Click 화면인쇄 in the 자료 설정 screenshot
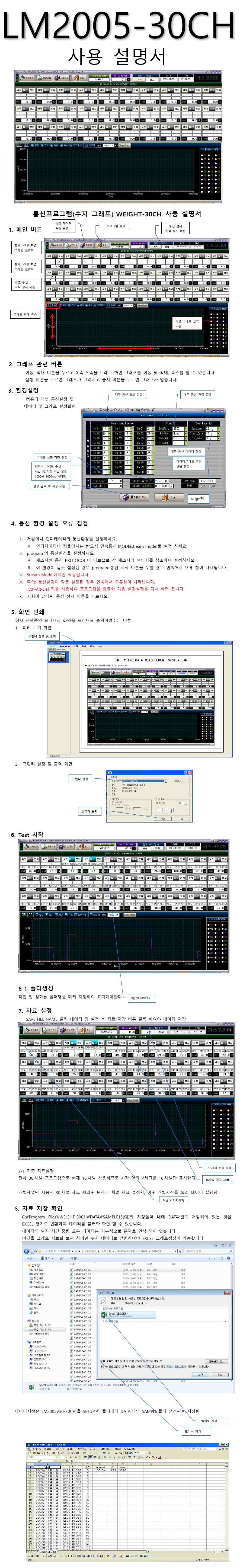Screen dimensions: 243x1568 click(x=49, y=1031)
